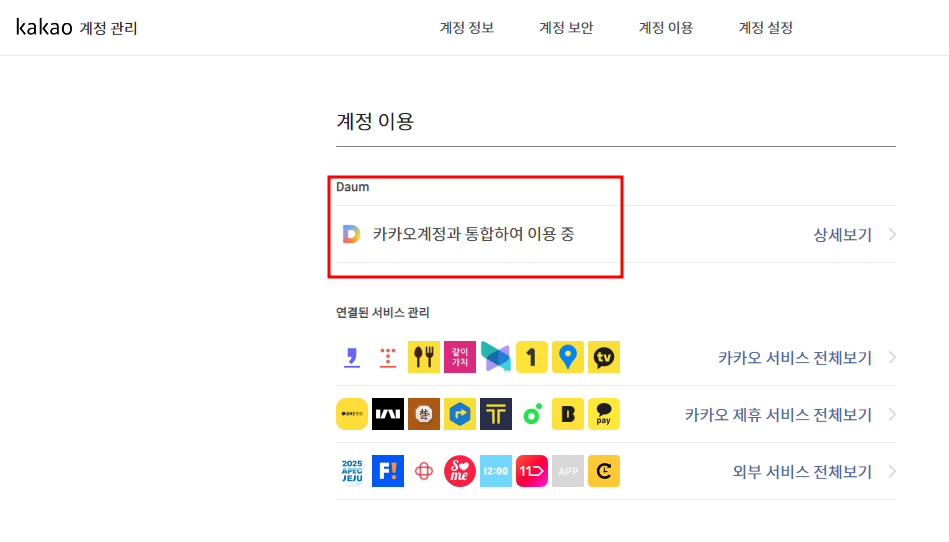Image resolution: width=949 pixels, height=542 pixels.
Task: Open the 11st red tag icon
Action: [532, 471]
